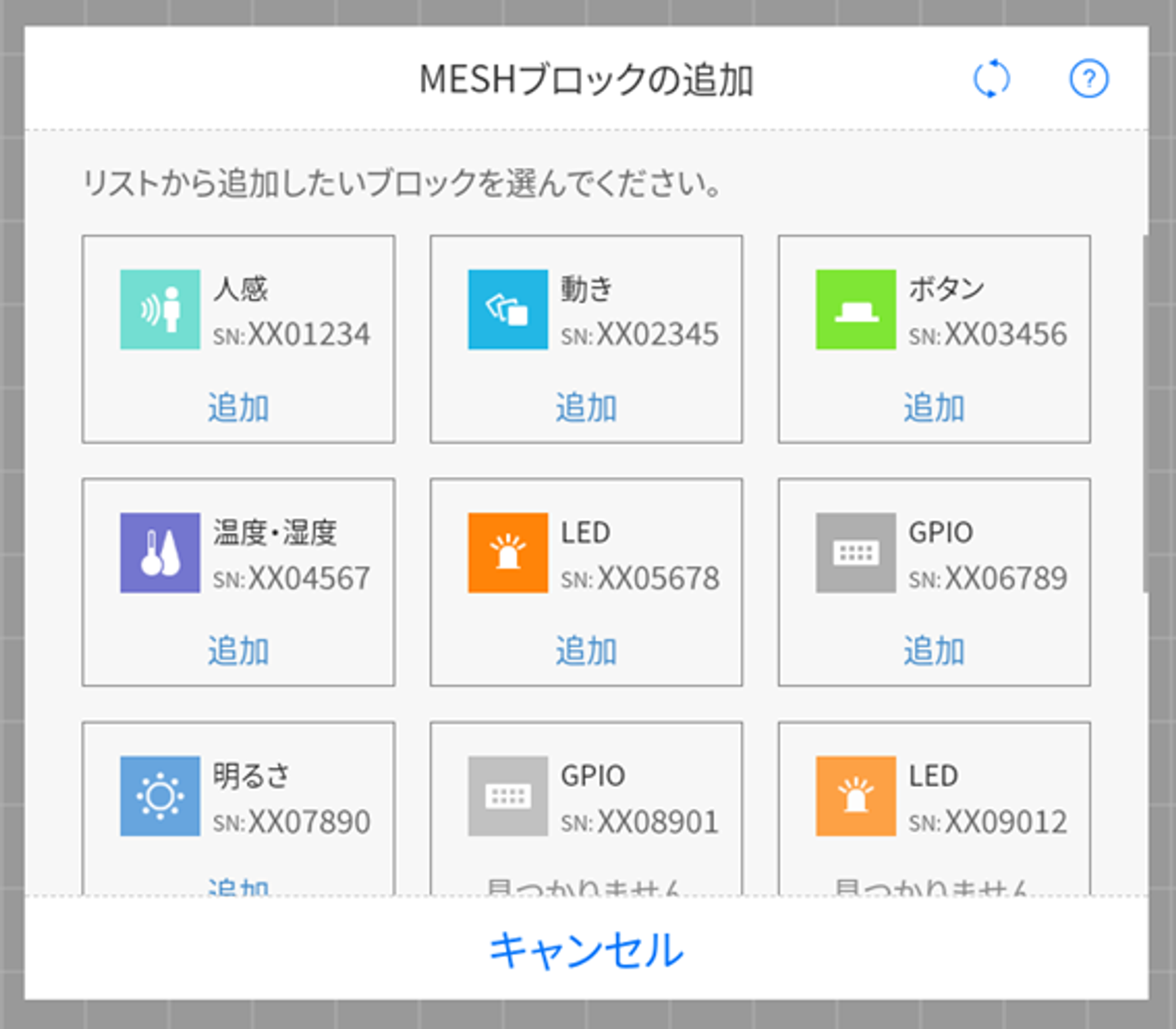Click the refresh block list icon
The height and width of the screenshot is (1029, 1176).
tap(991, 78)
